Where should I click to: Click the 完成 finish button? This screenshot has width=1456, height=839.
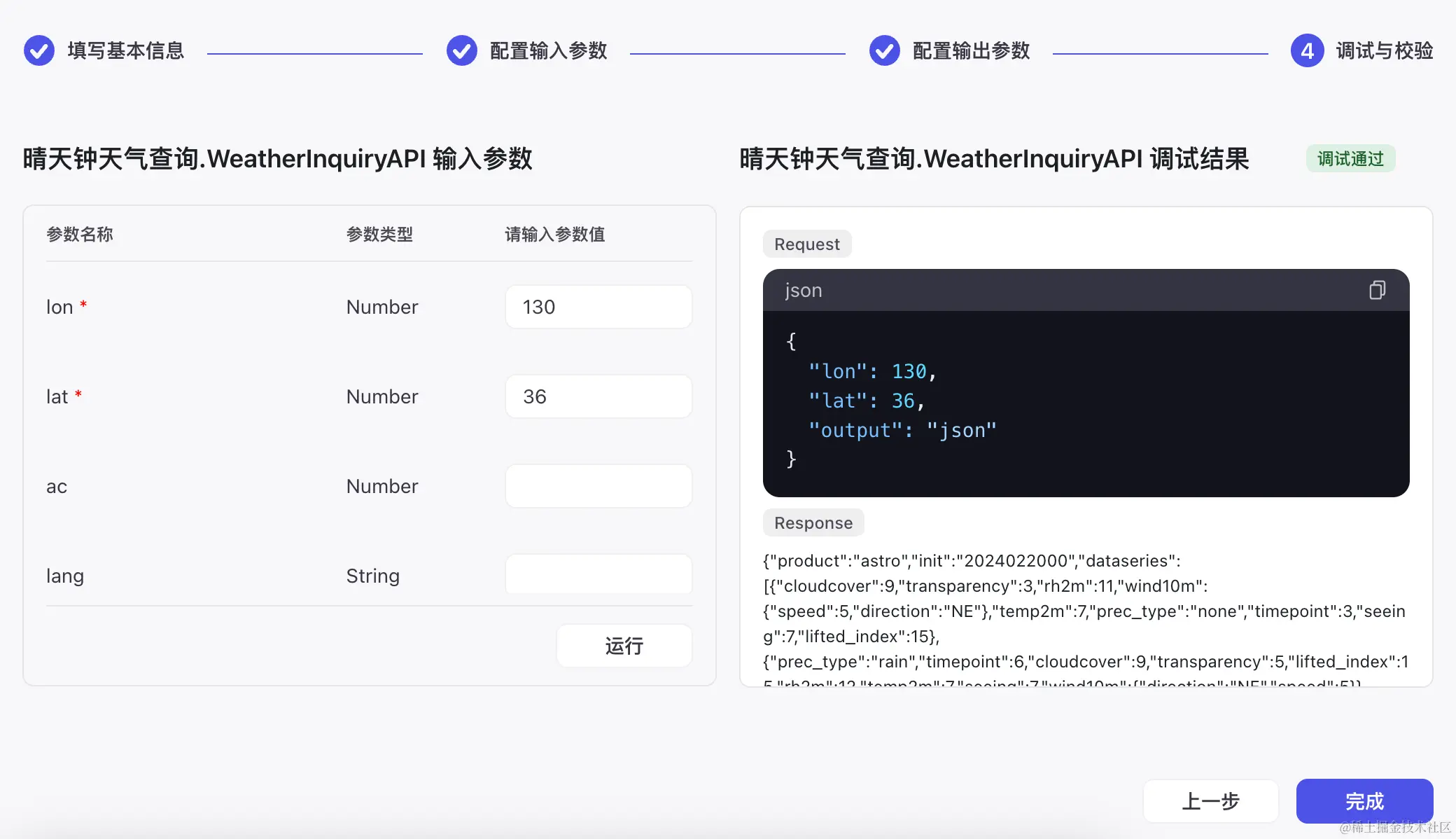tap(1364, 800)
